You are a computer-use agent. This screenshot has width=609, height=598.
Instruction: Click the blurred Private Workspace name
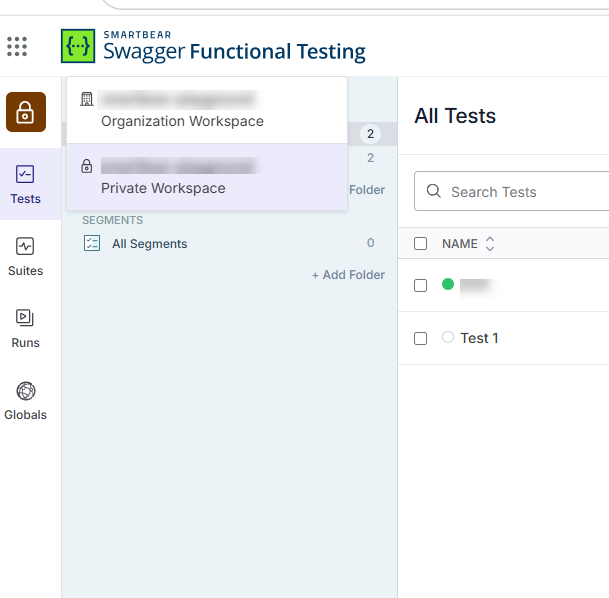[x=179, y=166]
